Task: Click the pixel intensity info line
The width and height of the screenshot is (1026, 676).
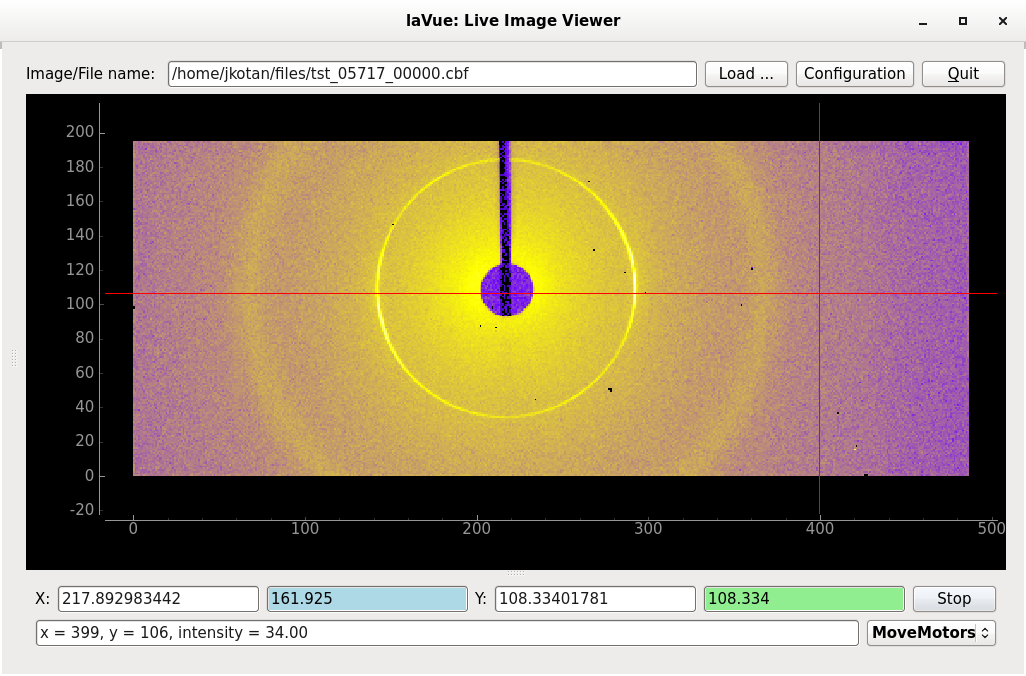Action: (x=446, y=633)
